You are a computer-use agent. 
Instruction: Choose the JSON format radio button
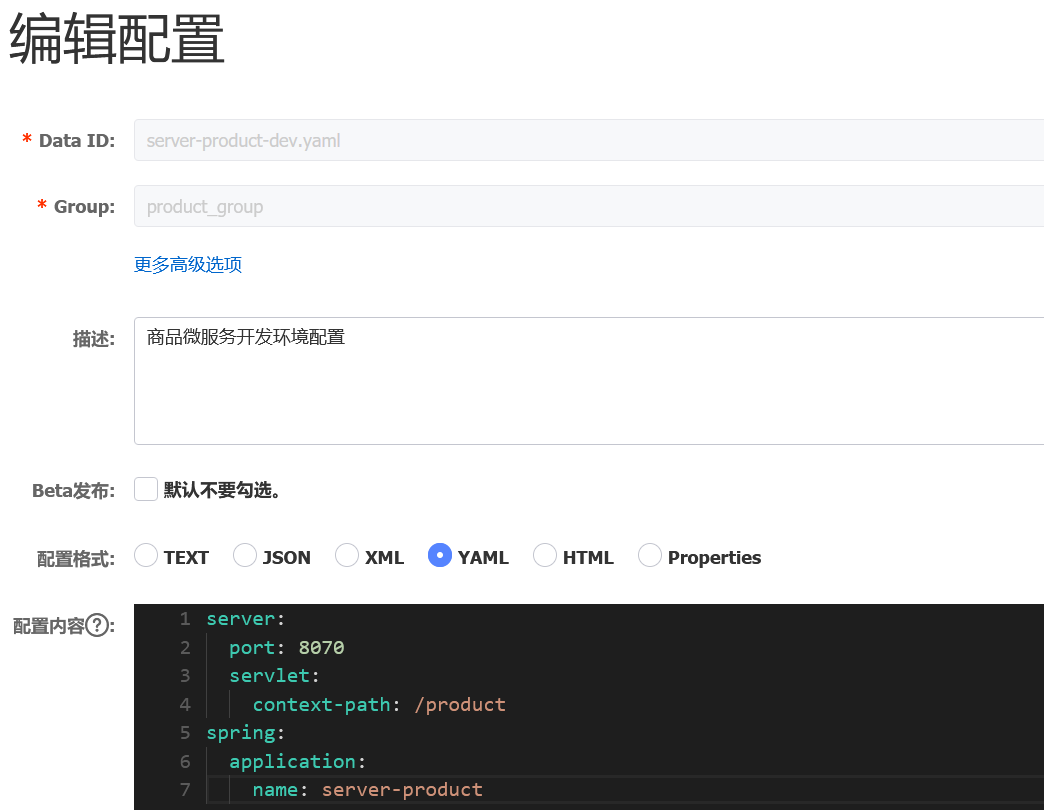[x=245, y=556]
